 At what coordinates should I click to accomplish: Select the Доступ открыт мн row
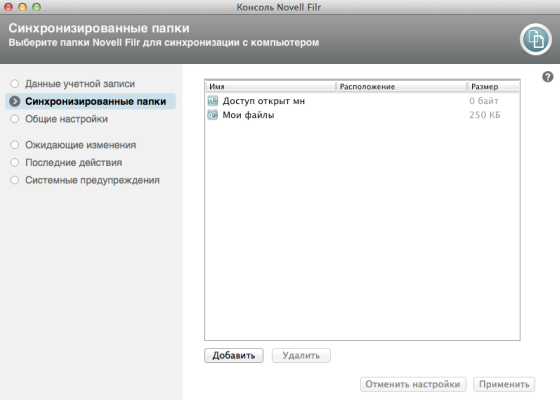point(362,101)
